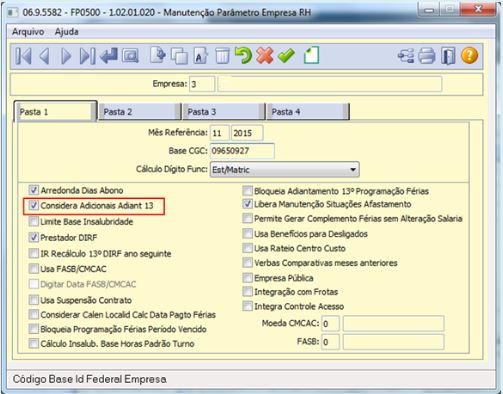Click the Empresa name description field
This screenshot has width=503, height=394.
330,84
